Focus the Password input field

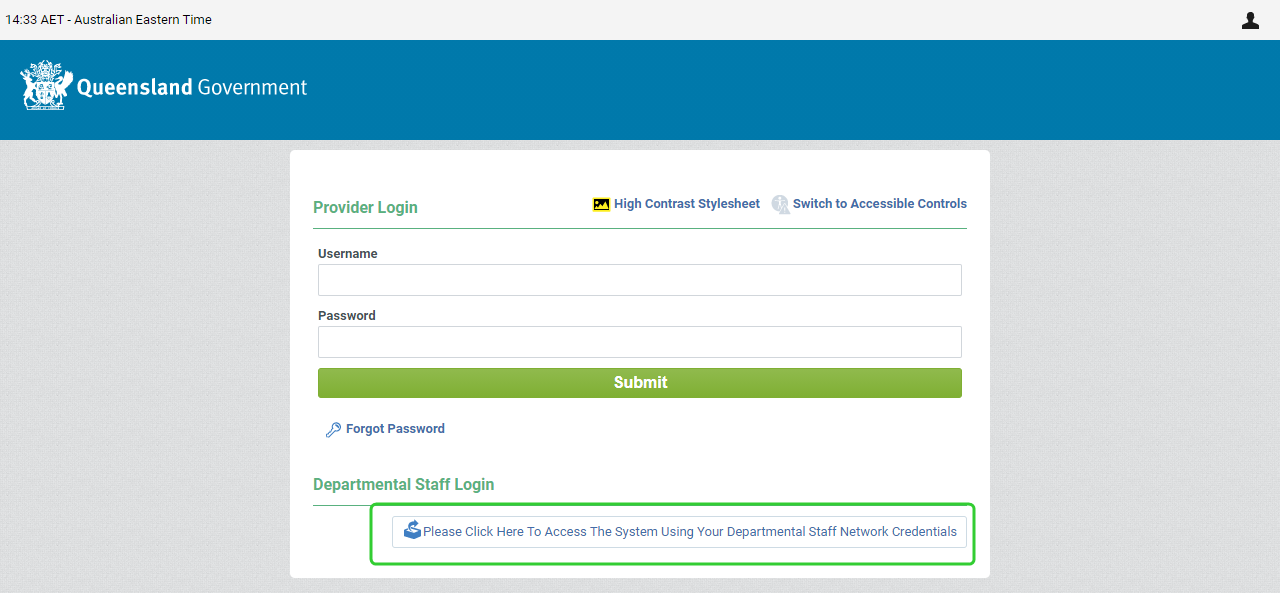point(640,342)
